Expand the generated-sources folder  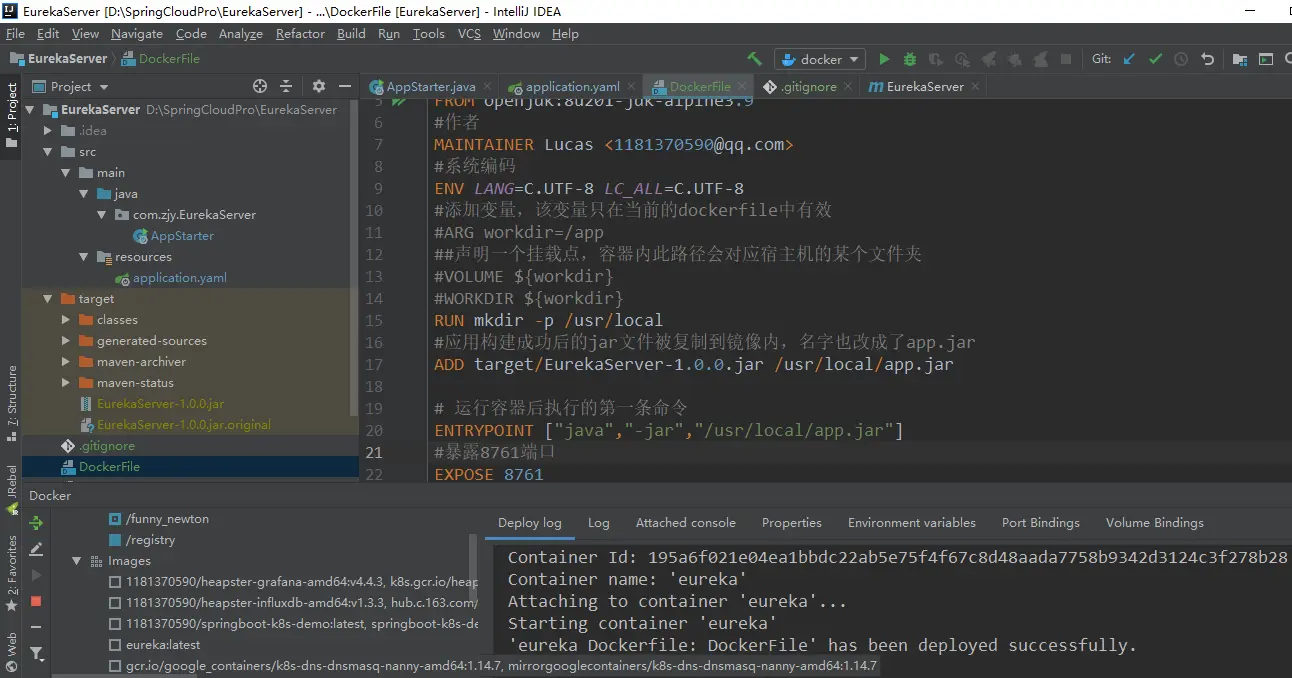click(x=66, y=341)
